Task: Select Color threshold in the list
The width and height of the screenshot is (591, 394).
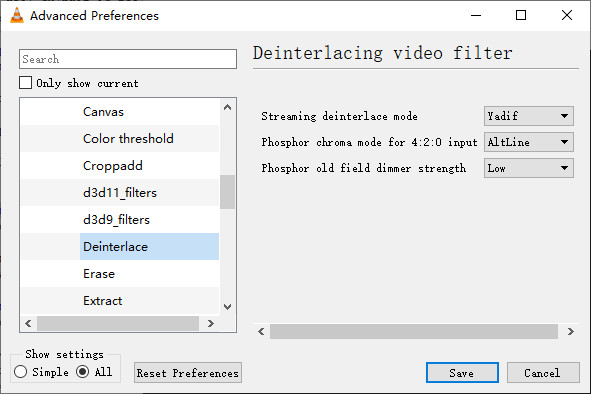Action: 128,138
